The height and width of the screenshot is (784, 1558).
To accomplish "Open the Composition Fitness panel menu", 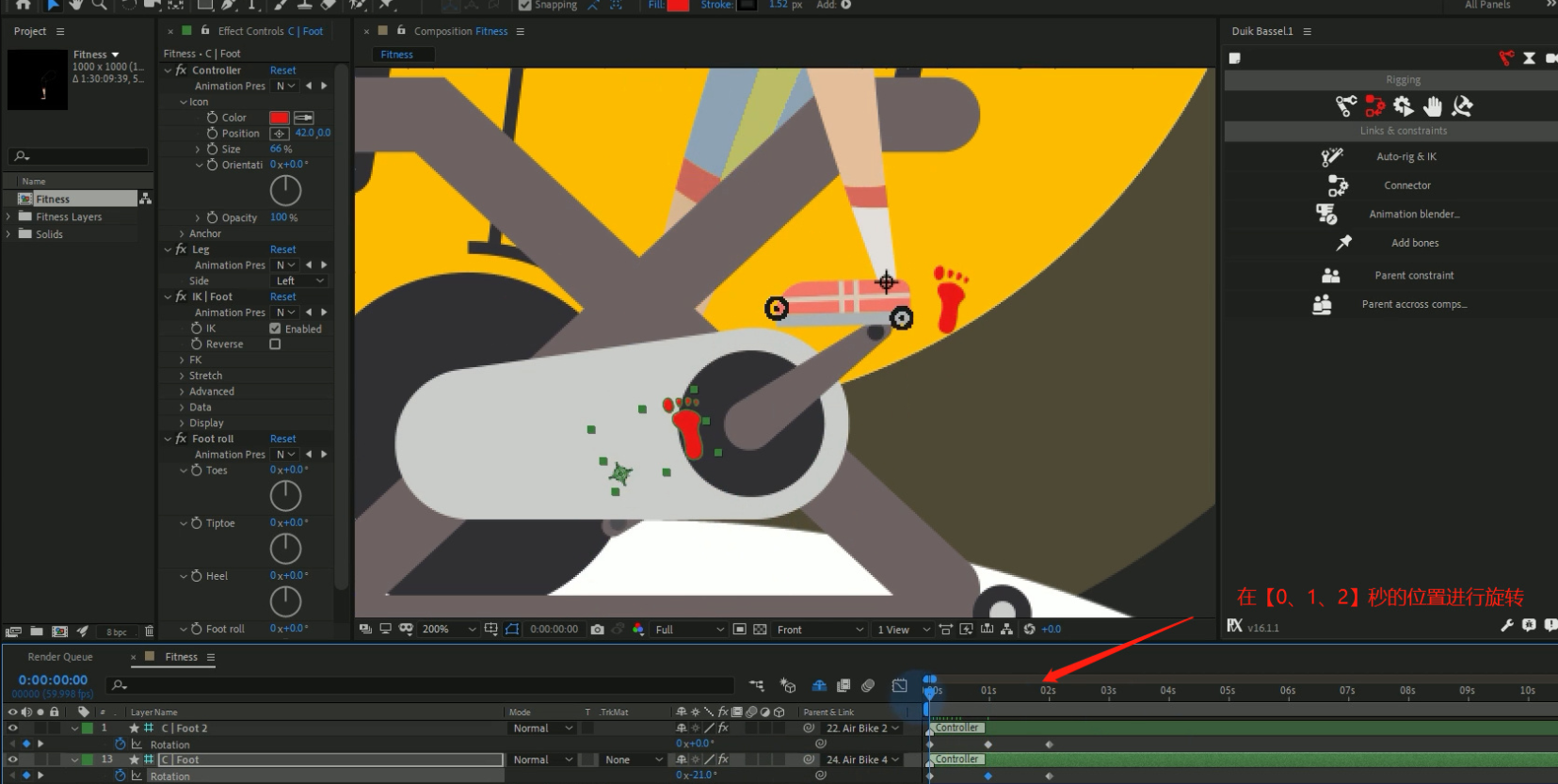I will (x=520, y=31).
